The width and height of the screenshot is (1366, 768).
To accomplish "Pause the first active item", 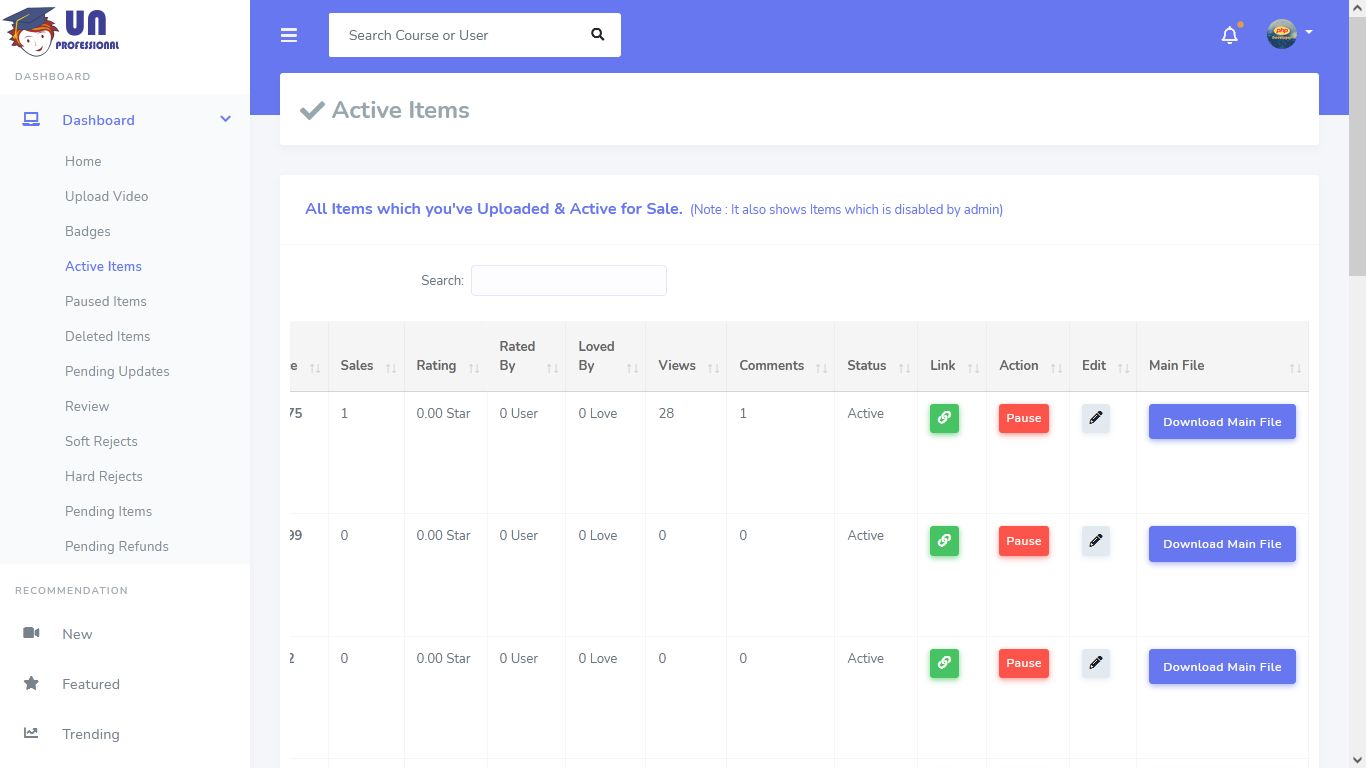I will coord(1023,418).
